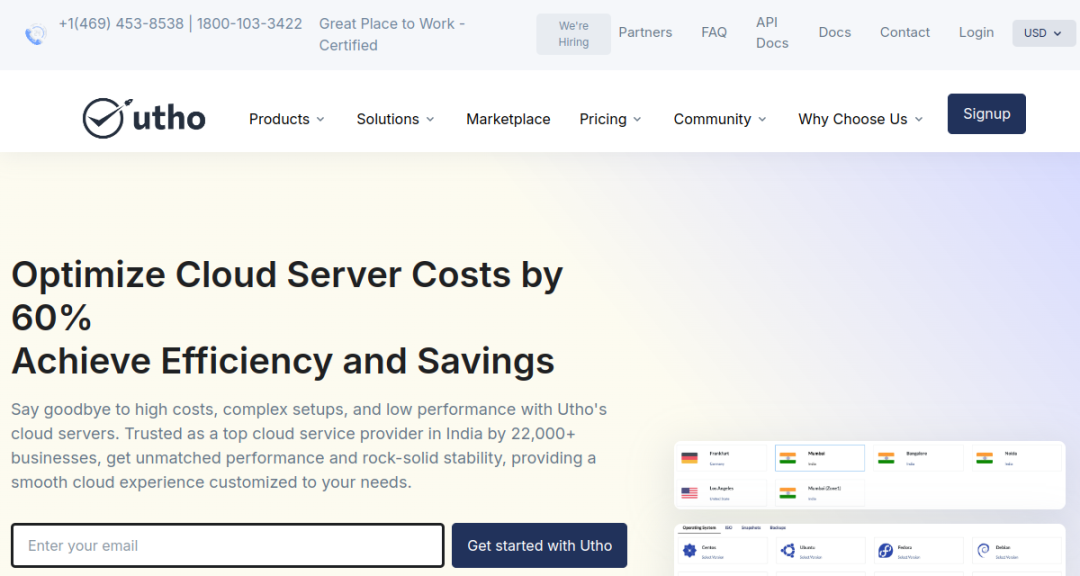Open the USD currency dropdown
The width and height of the screenshot is (1080, 576).
1043,33
